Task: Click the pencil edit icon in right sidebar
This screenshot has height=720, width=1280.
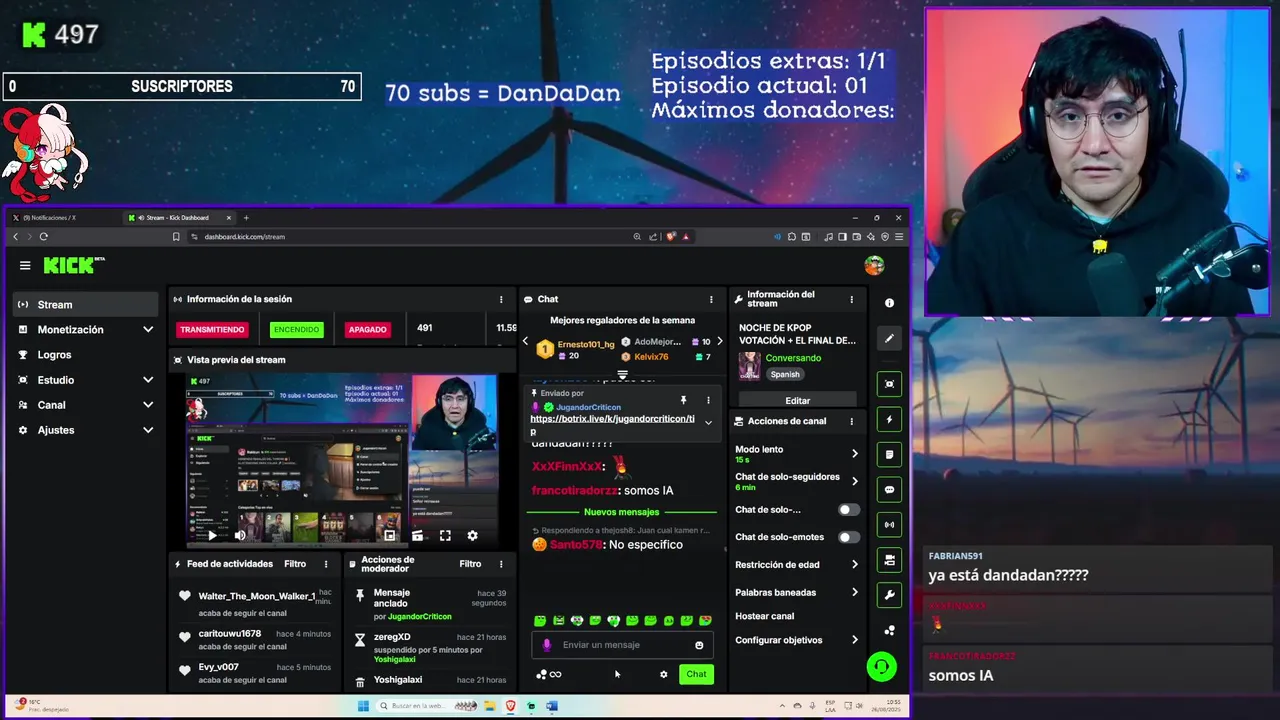Action: (889, 338)
